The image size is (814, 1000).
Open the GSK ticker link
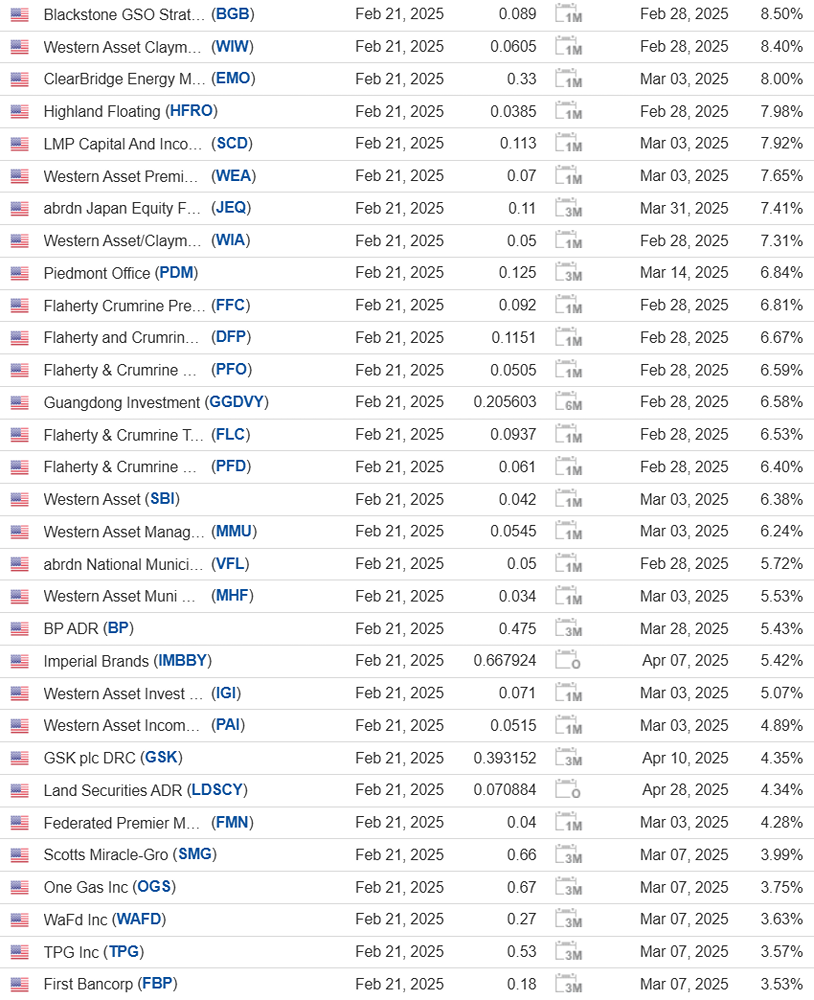pos(161,757)
